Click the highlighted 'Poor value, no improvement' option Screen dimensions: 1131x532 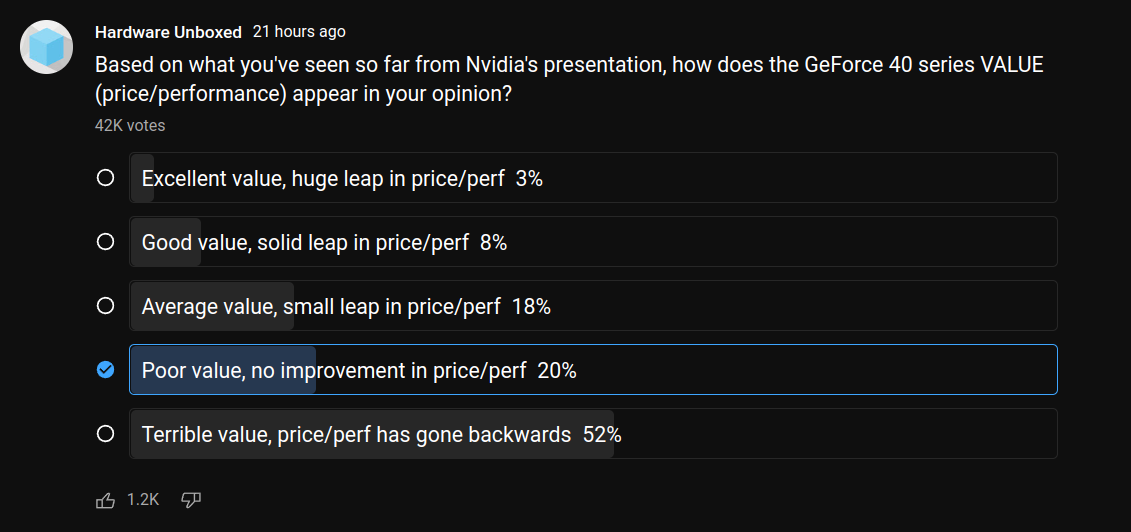[x=593, y=370]
